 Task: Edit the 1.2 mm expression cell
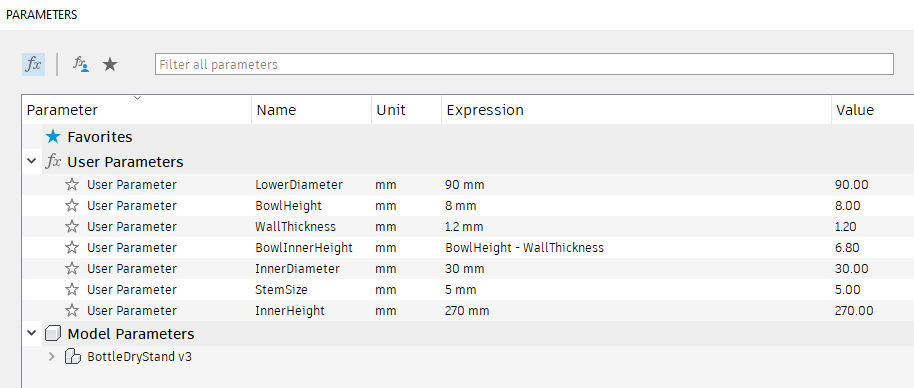coord(464,227)
